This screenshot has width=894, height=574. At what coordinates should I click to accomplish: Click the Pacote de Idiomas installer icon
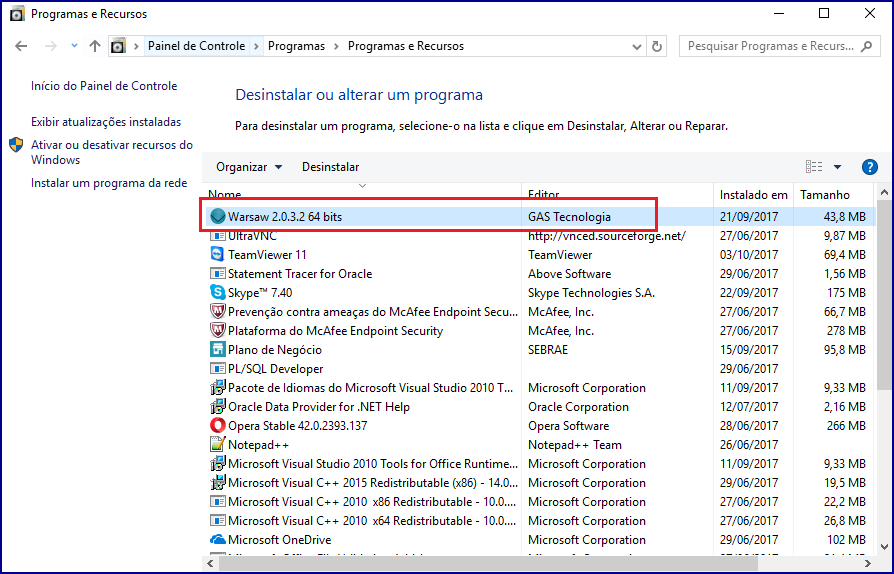[218, 388]
